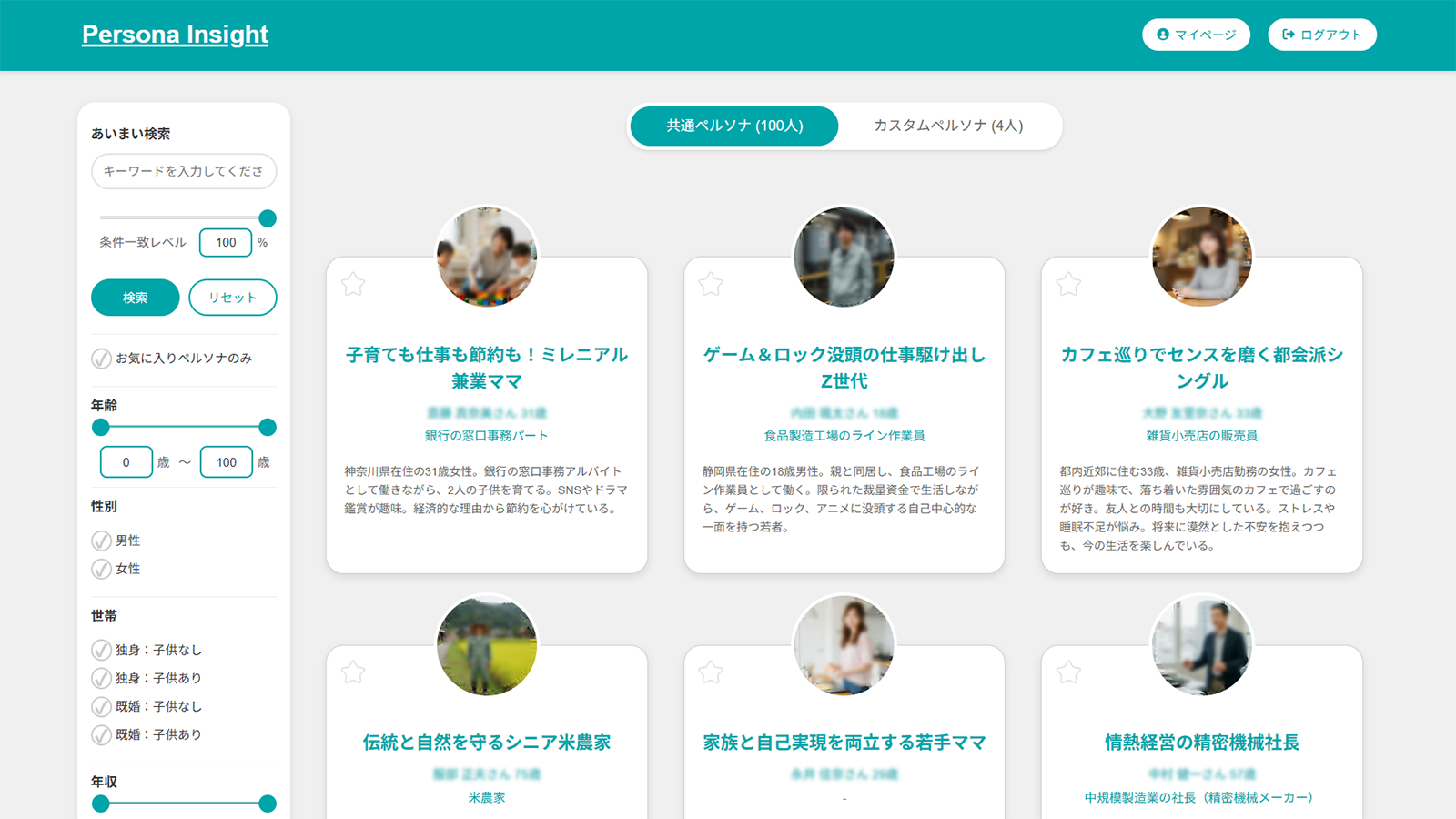This screenshot has height=819, width=1456.
Task: Enable お気に入りペルソナのみ filter
Action: coord(102,359)
